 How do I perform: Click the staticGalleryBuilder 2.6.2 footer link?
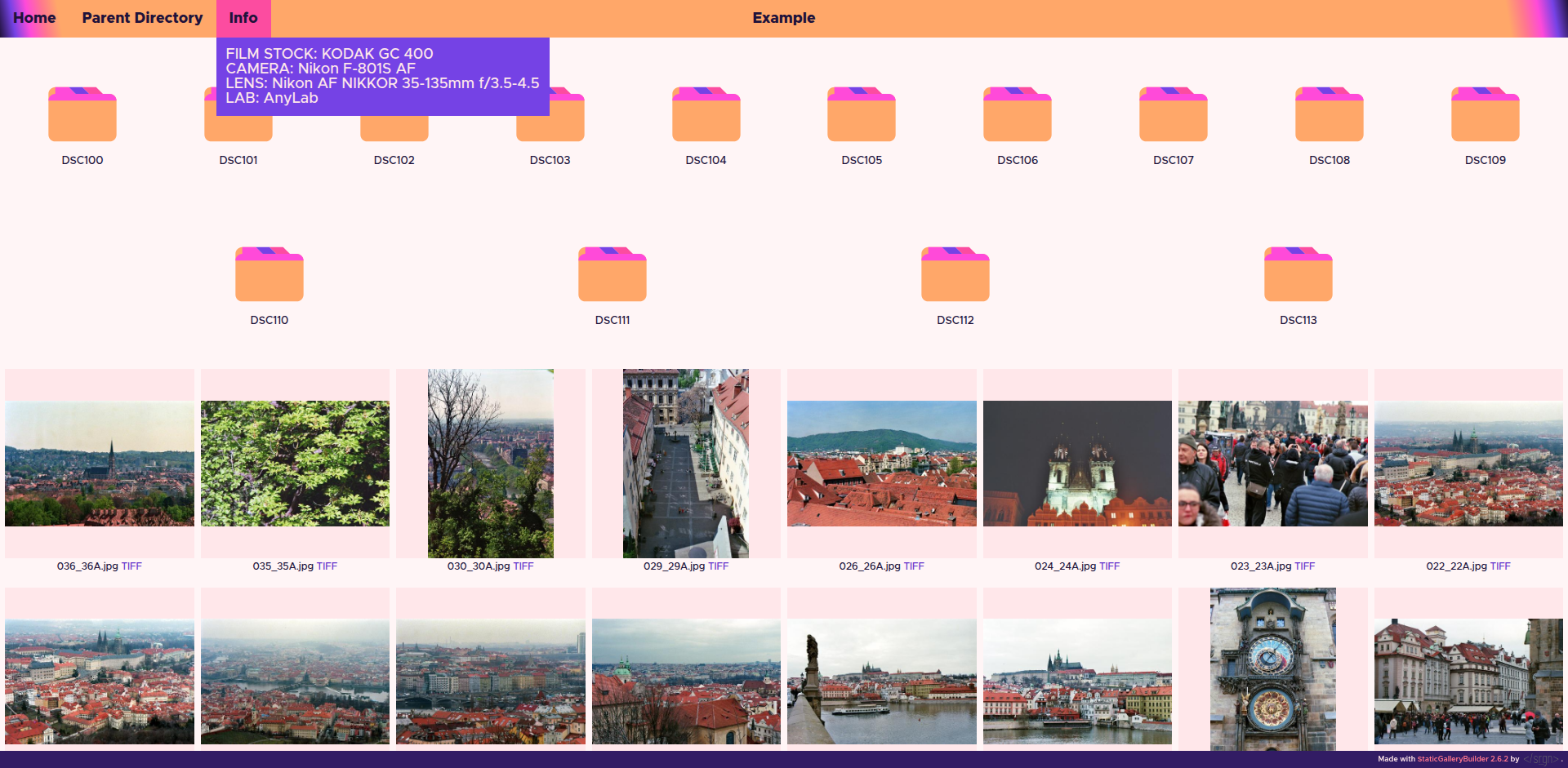(1462, 759)
